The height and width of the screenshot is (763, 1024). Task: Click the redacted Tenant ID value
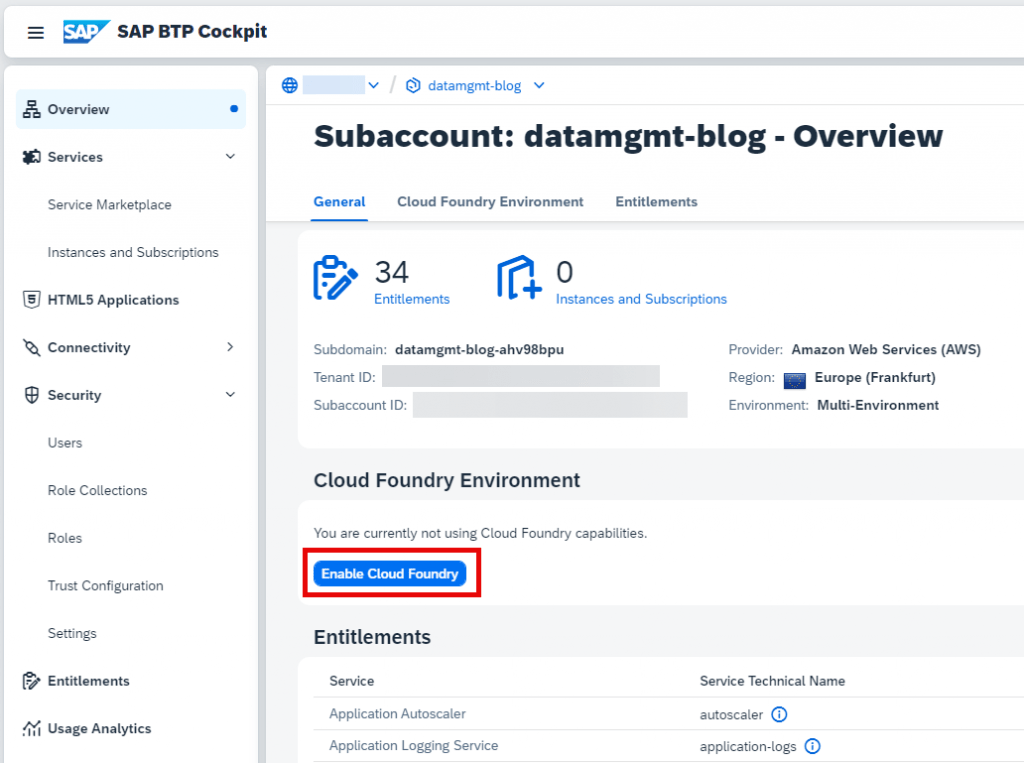tap(520, 376)
